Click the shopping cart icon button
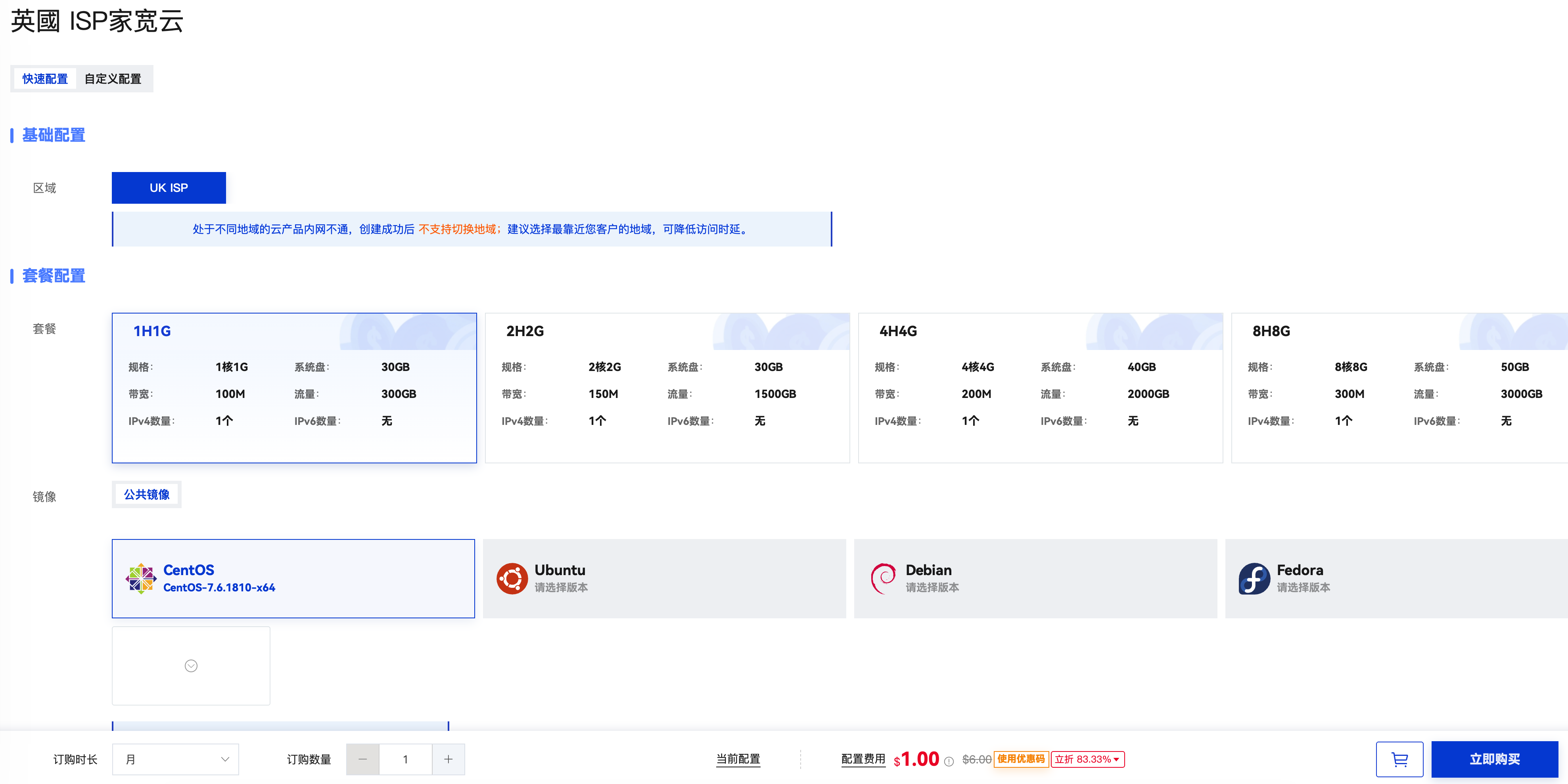The width and height of the screenshot is (1568, 784). pyautogui.click(x=1399, y=759)
